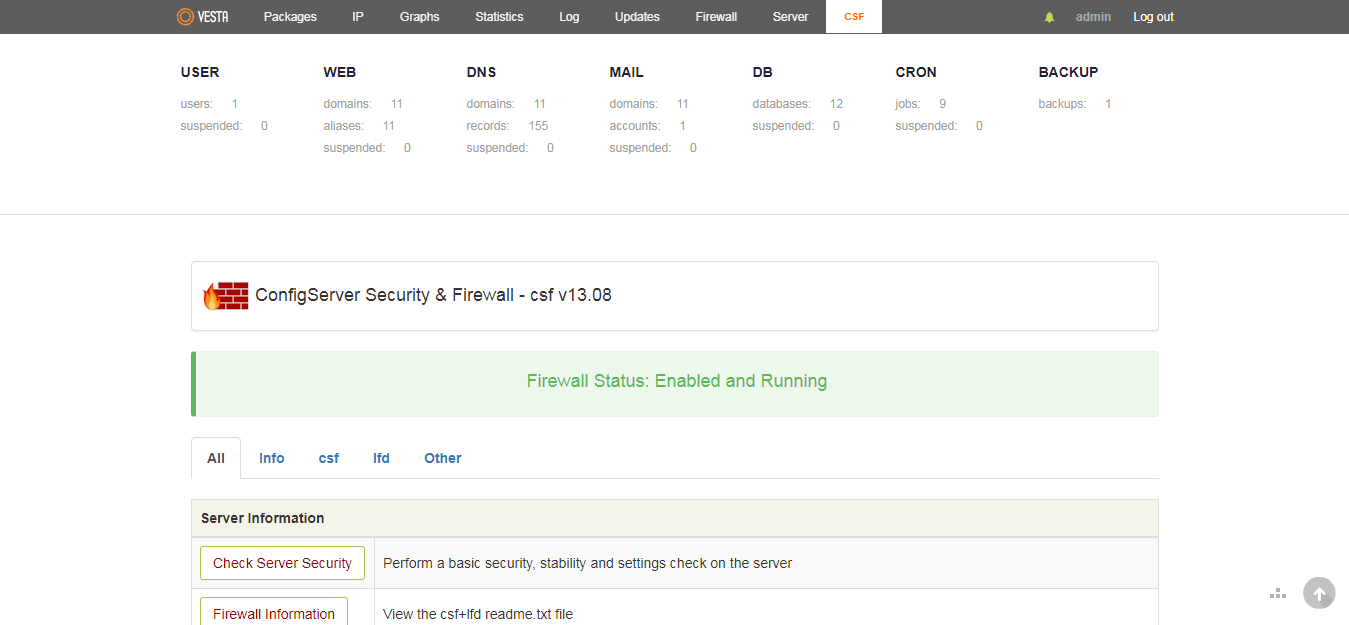Open the Packages menu item

(290, 17)
